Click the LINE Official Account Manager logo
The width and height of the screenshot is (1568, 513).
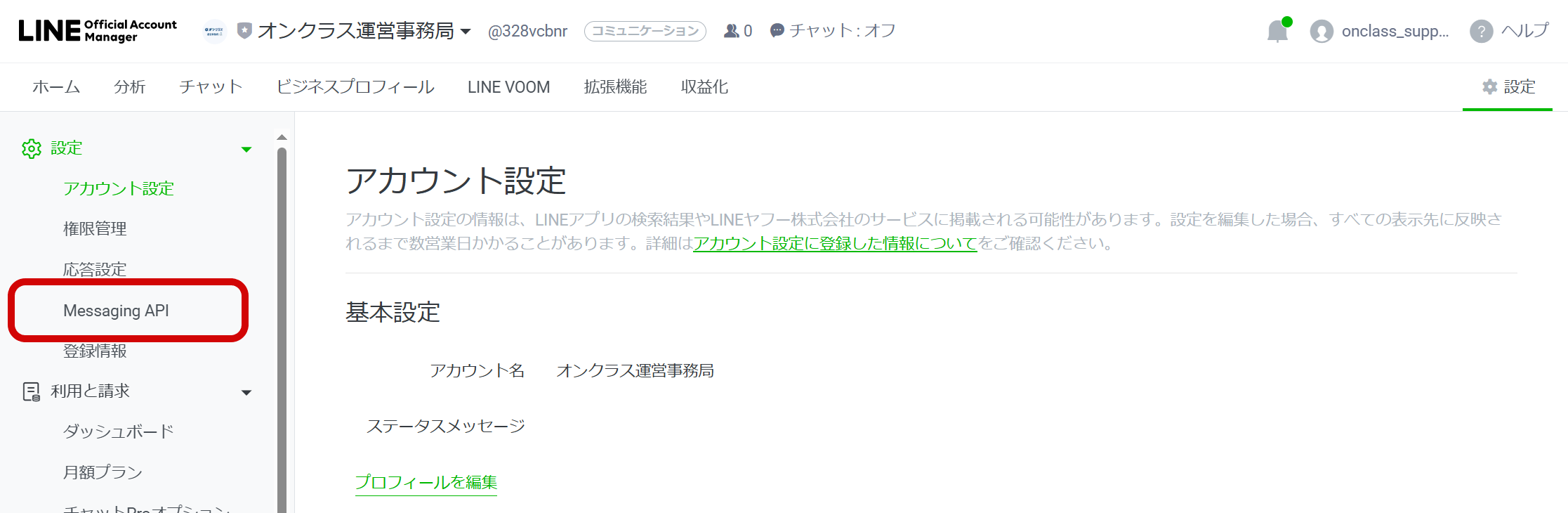pyautogui.click(x=98, y=31)
